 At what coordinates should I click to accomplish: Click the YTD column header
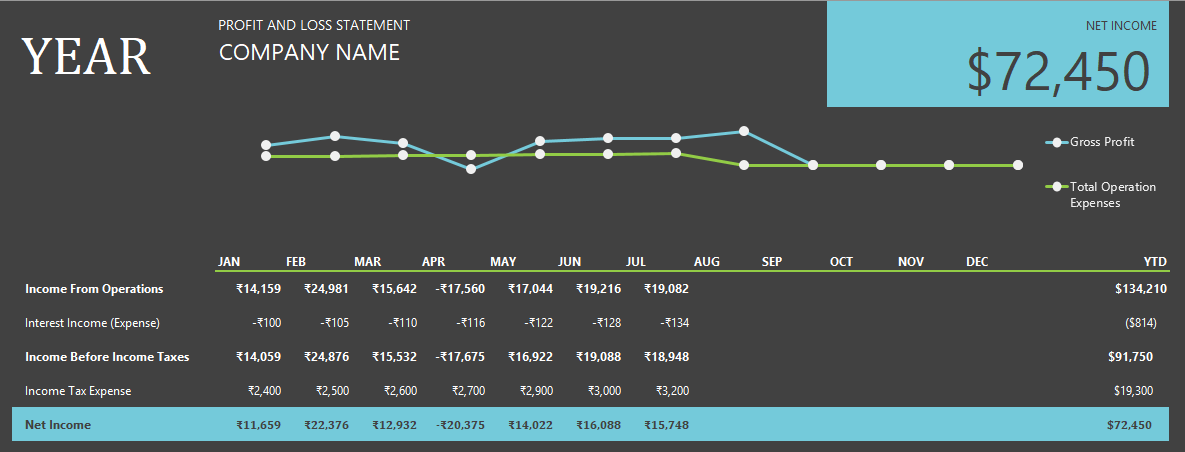coord(1155,262)
